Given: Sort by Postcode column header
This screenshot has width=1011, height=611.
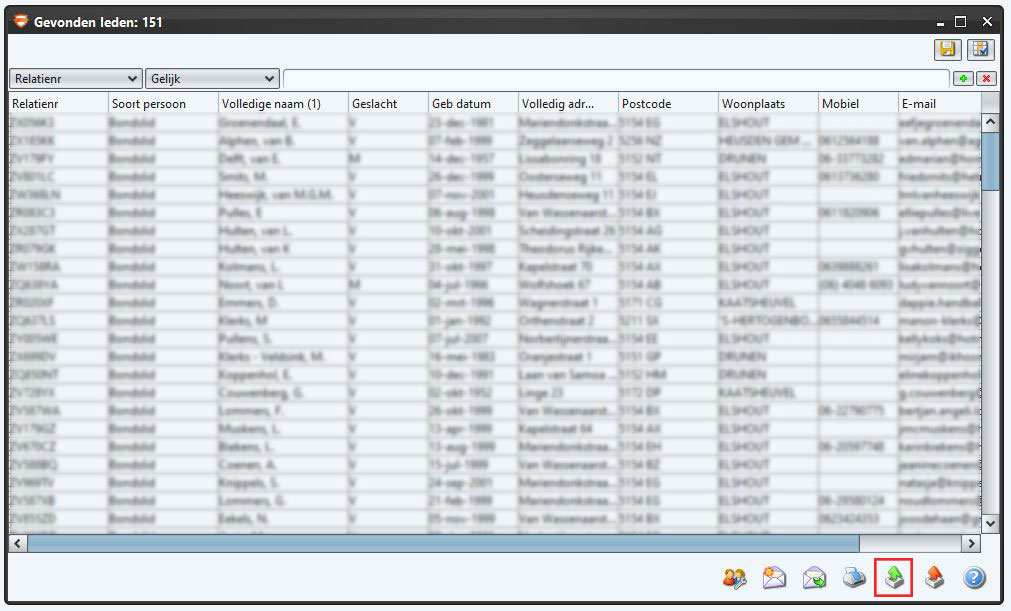Looking at the screenshot, I should (667, 104).
